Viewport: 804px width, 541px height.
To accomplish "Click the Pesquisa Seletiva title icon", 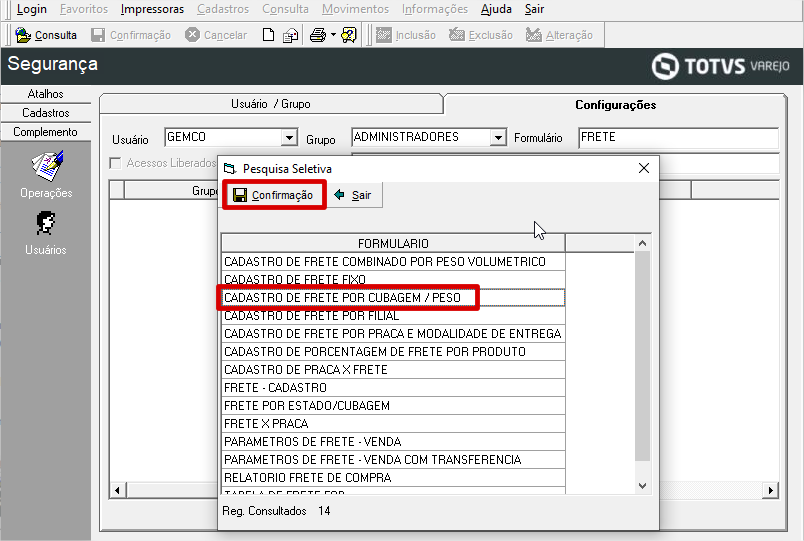I will [230, 168].
